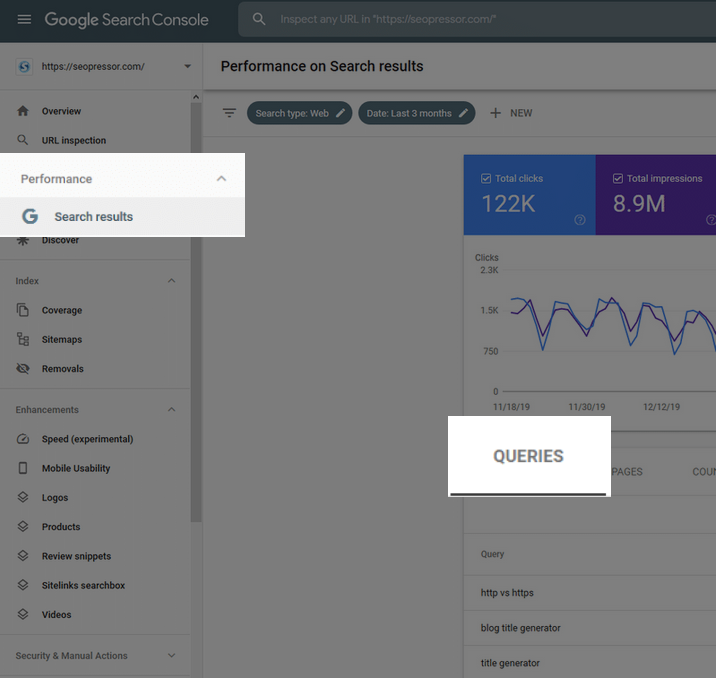Viewport: 716px width, 678px height.
Task: Open Logos enhancement report
Action: pos(55,497)
